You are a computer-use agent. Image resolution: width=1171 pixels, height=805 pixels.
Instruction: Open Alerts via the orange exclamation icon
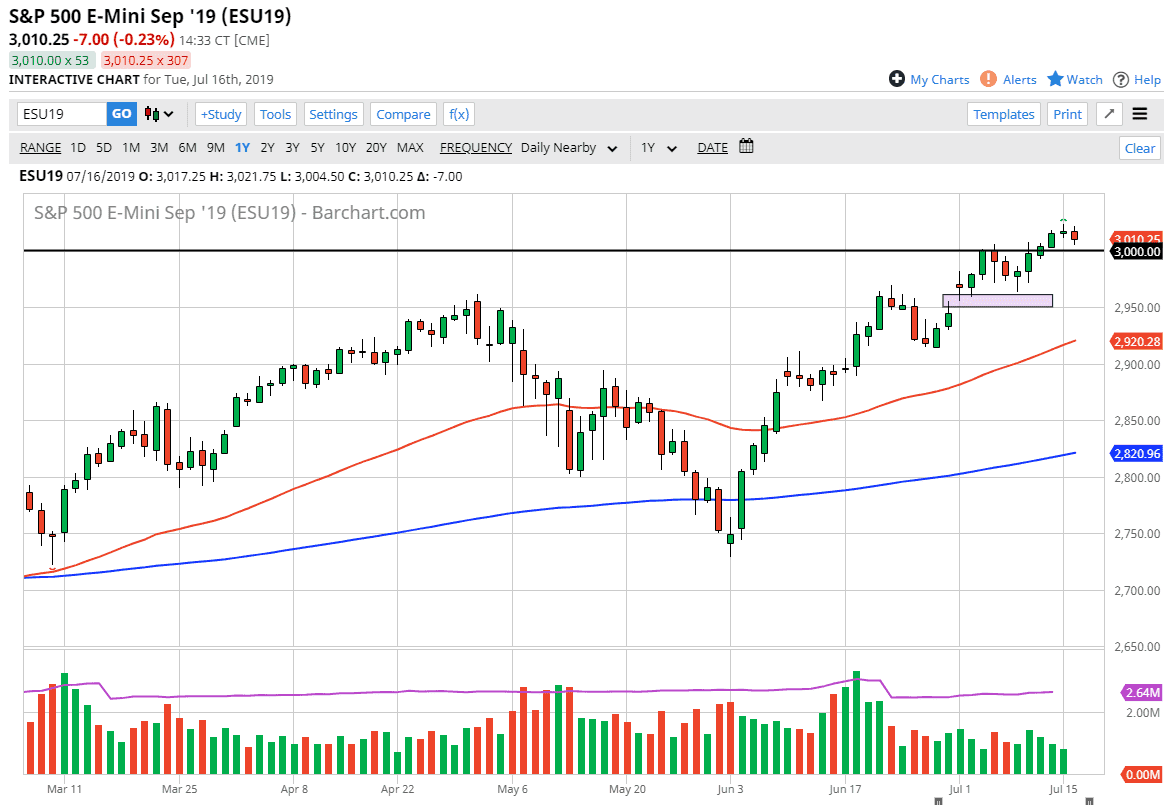coord(988,79)
